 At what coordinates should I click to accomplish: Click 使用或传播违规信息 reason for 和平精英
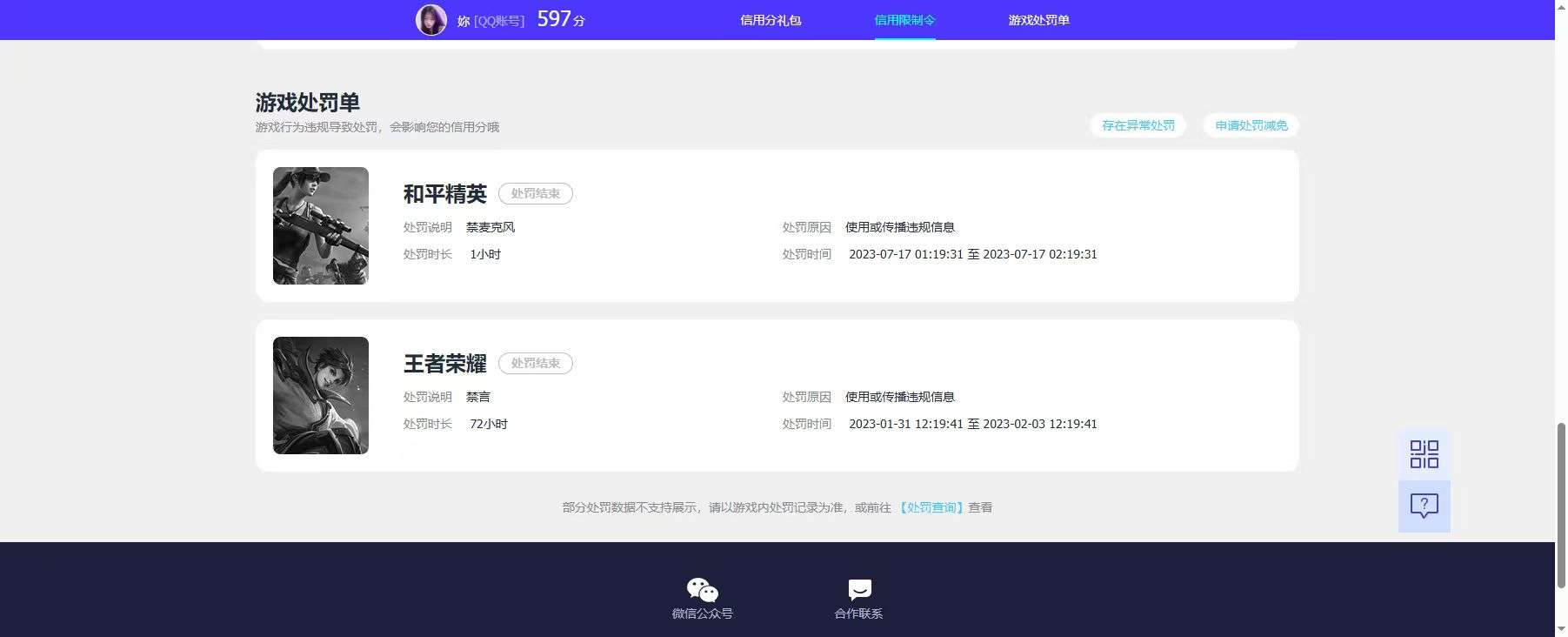tap(900, 227)
